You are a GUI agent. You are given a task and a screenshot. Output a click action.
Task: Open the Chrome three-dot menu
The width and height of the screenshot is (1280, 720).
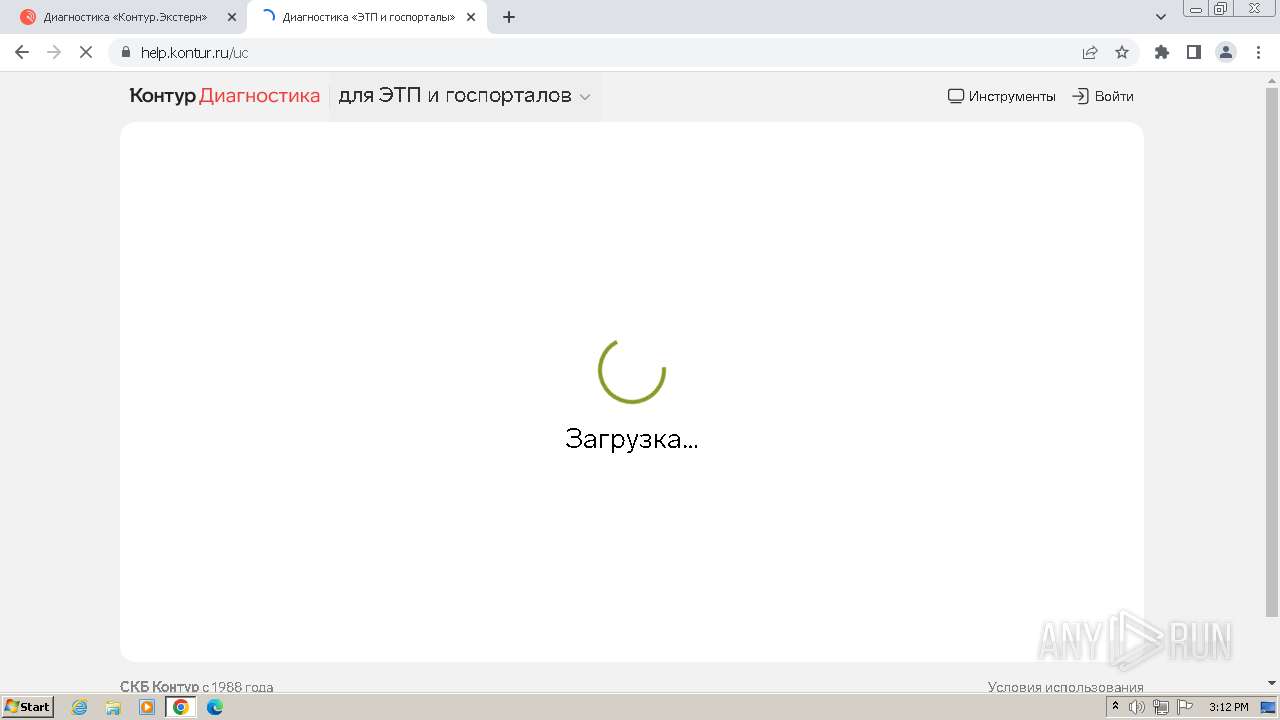tap(1258, 53)
